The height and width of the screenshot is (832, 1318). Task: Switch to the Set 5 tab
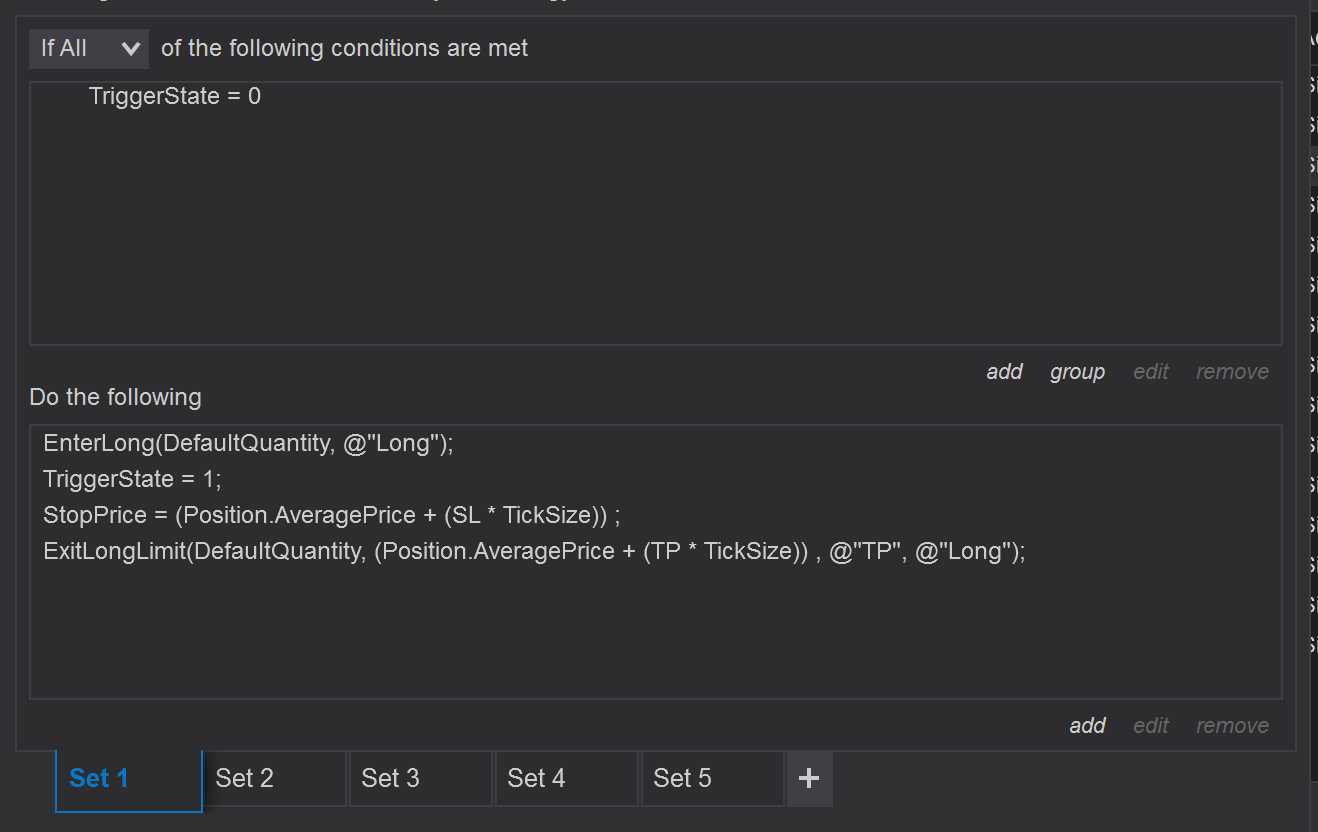(x=712, y=779)
